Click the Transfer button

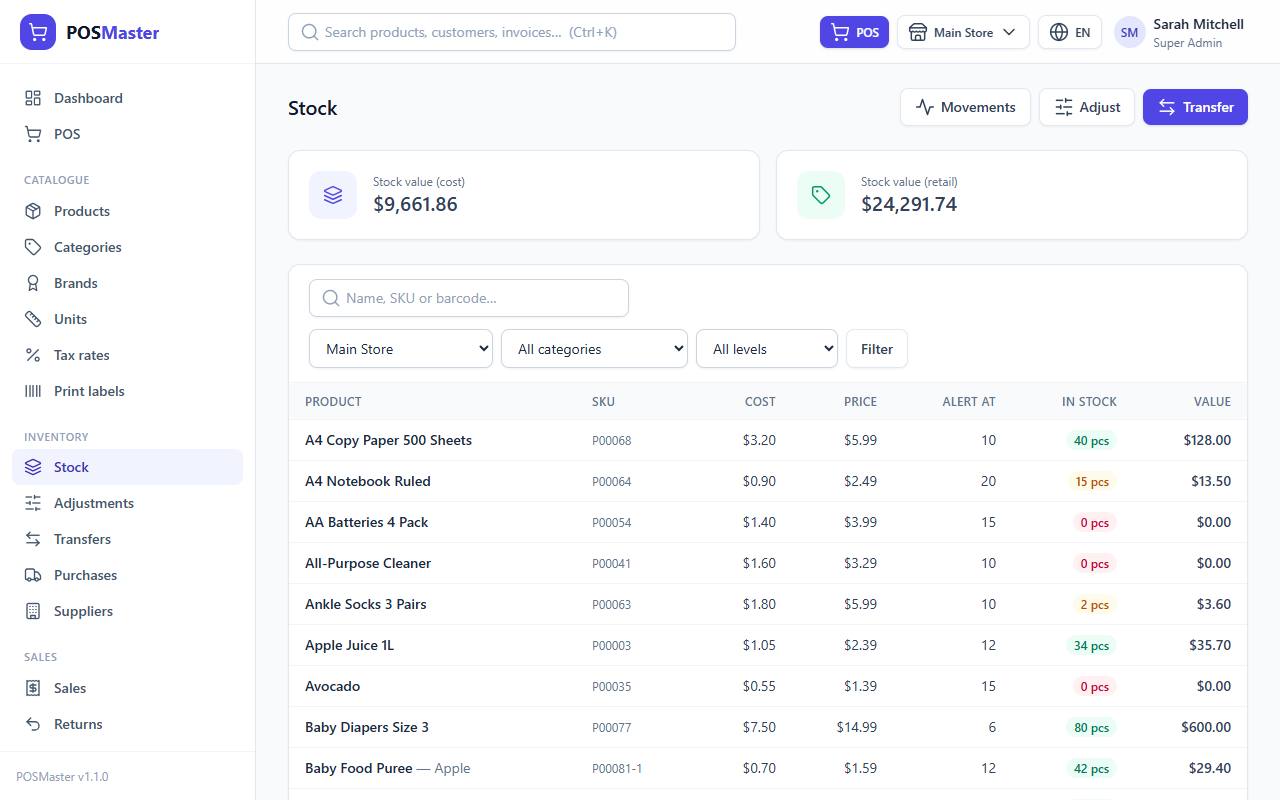tap(1195, 107)
